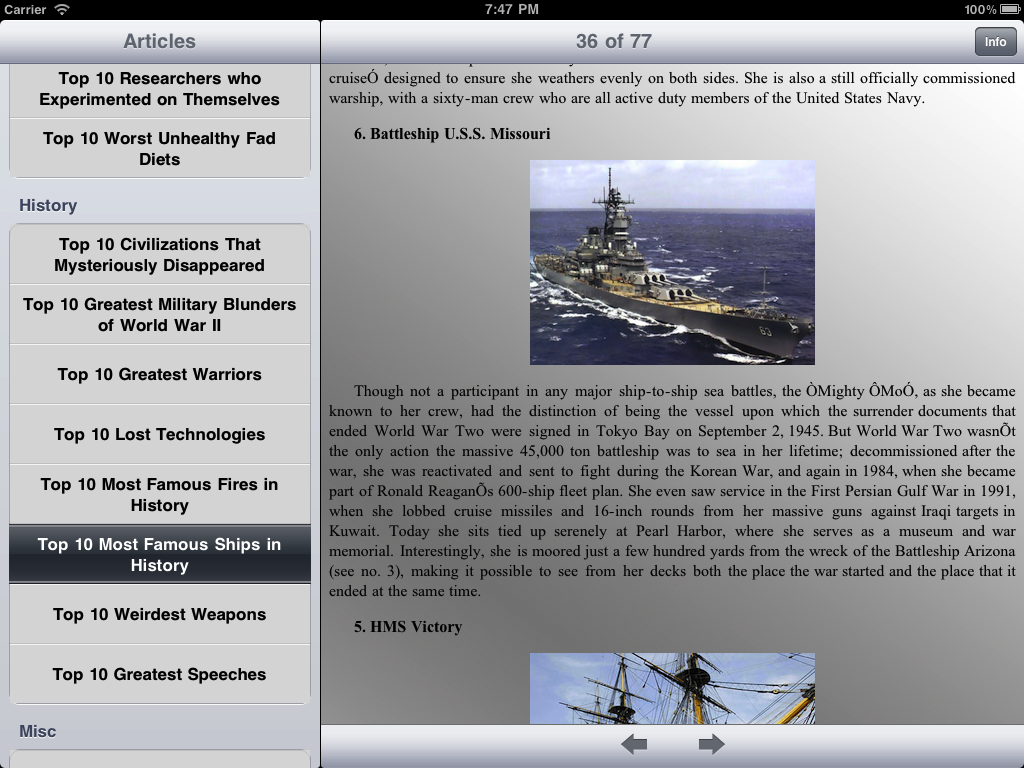
Task: Tap the battery icon in the status bar
Action: click(x=1010, y=9)
